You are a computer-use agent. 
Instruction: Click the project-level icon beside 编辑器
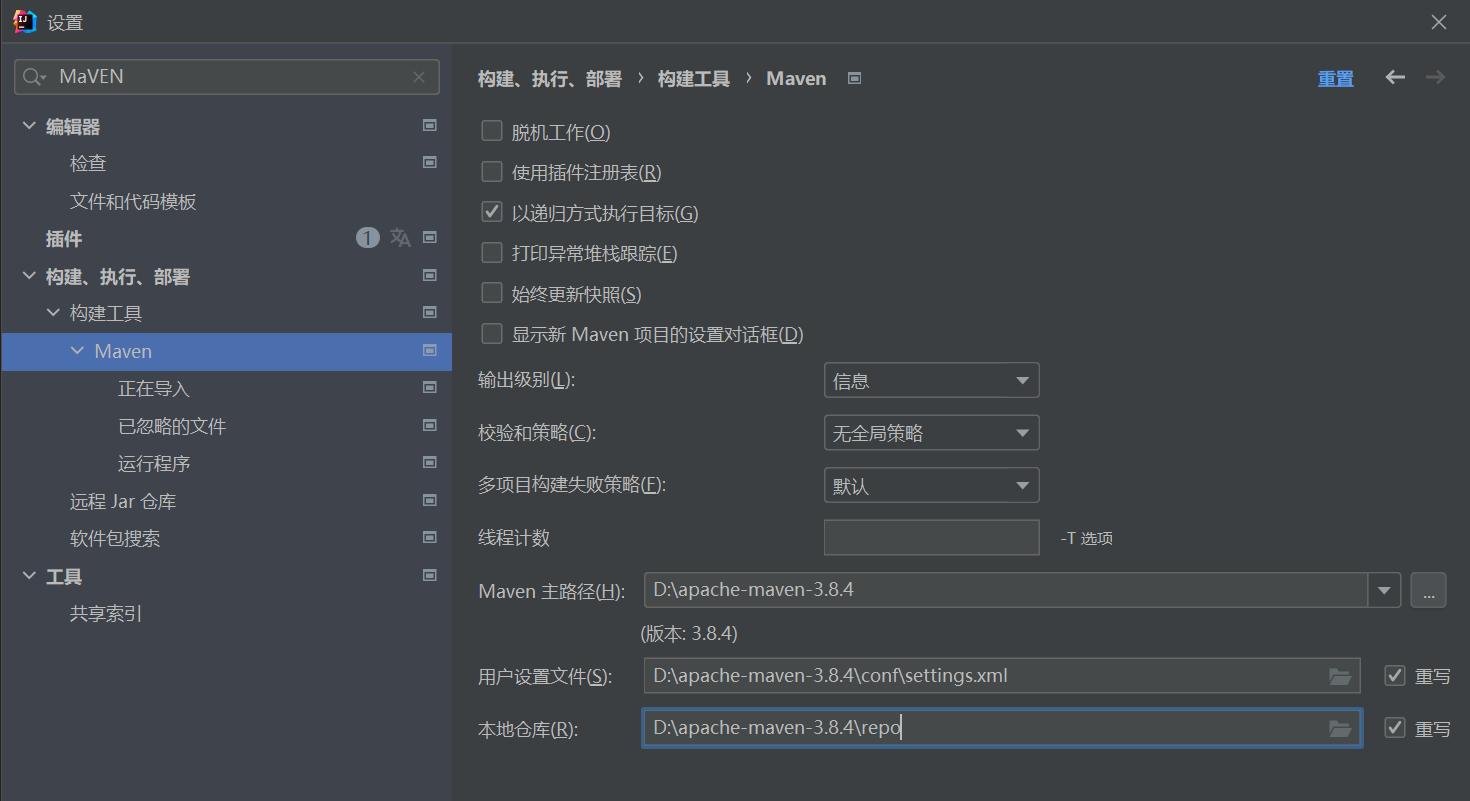[x=430, y=125]
